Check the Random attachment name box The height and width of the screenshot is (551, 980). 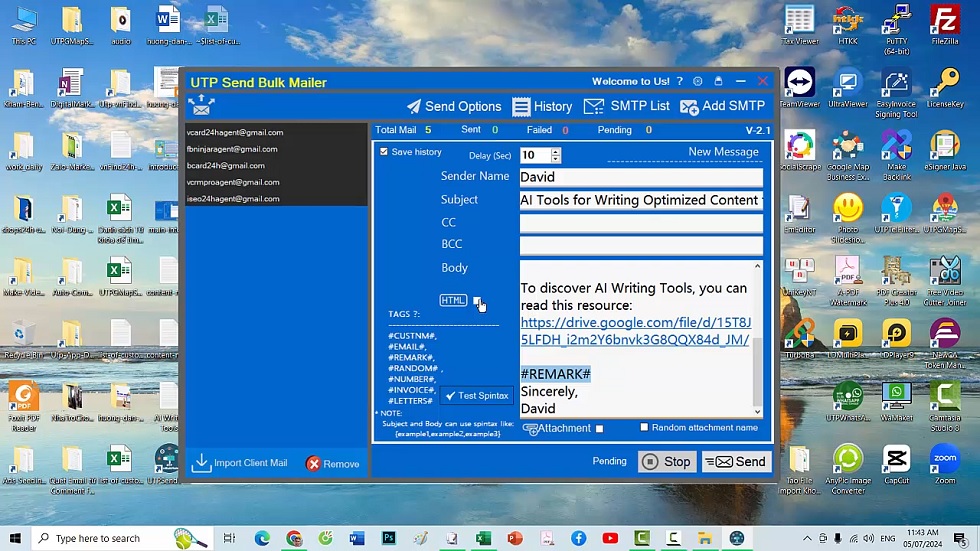644,428
